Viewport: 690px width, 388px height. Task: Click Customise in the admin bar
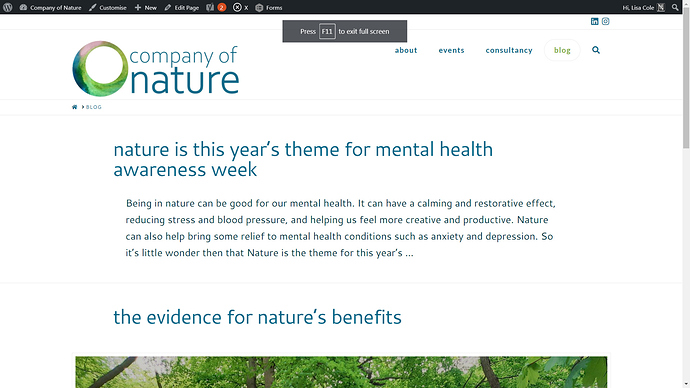tap(108, 7)
